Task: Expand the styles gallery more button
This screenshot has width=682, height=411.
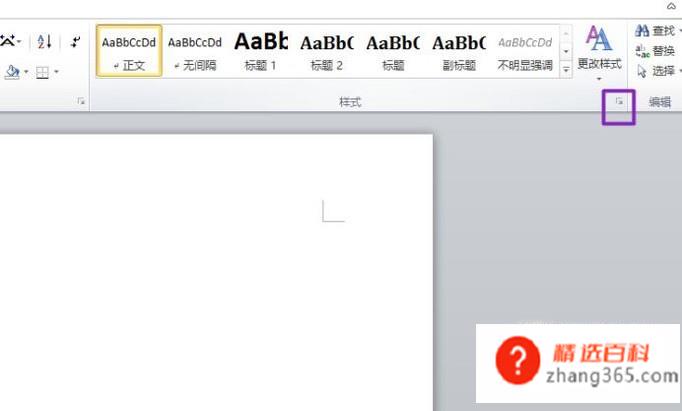Action: [566, 69]
